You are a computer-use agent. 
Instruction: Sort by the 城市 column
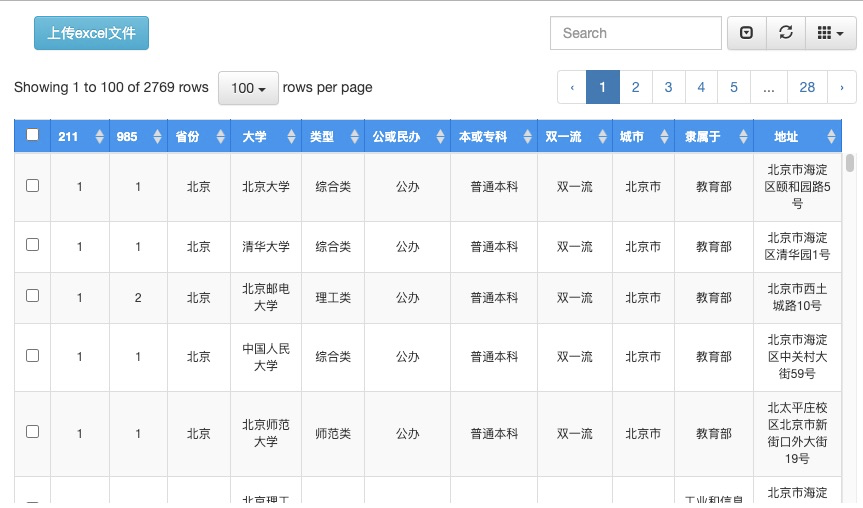pos(643,136)
